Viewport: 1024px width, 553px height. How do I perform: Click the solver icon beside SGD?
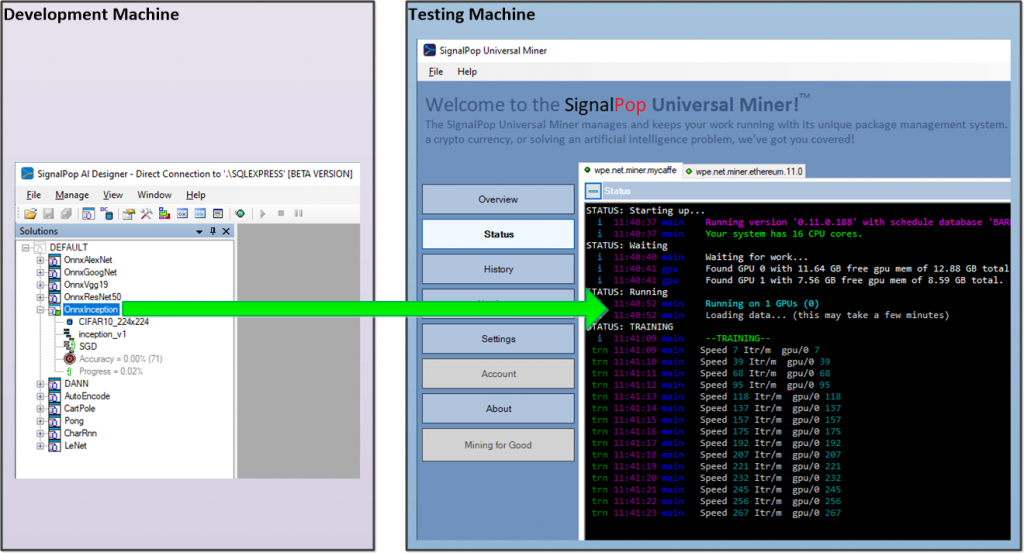[69, 346]
